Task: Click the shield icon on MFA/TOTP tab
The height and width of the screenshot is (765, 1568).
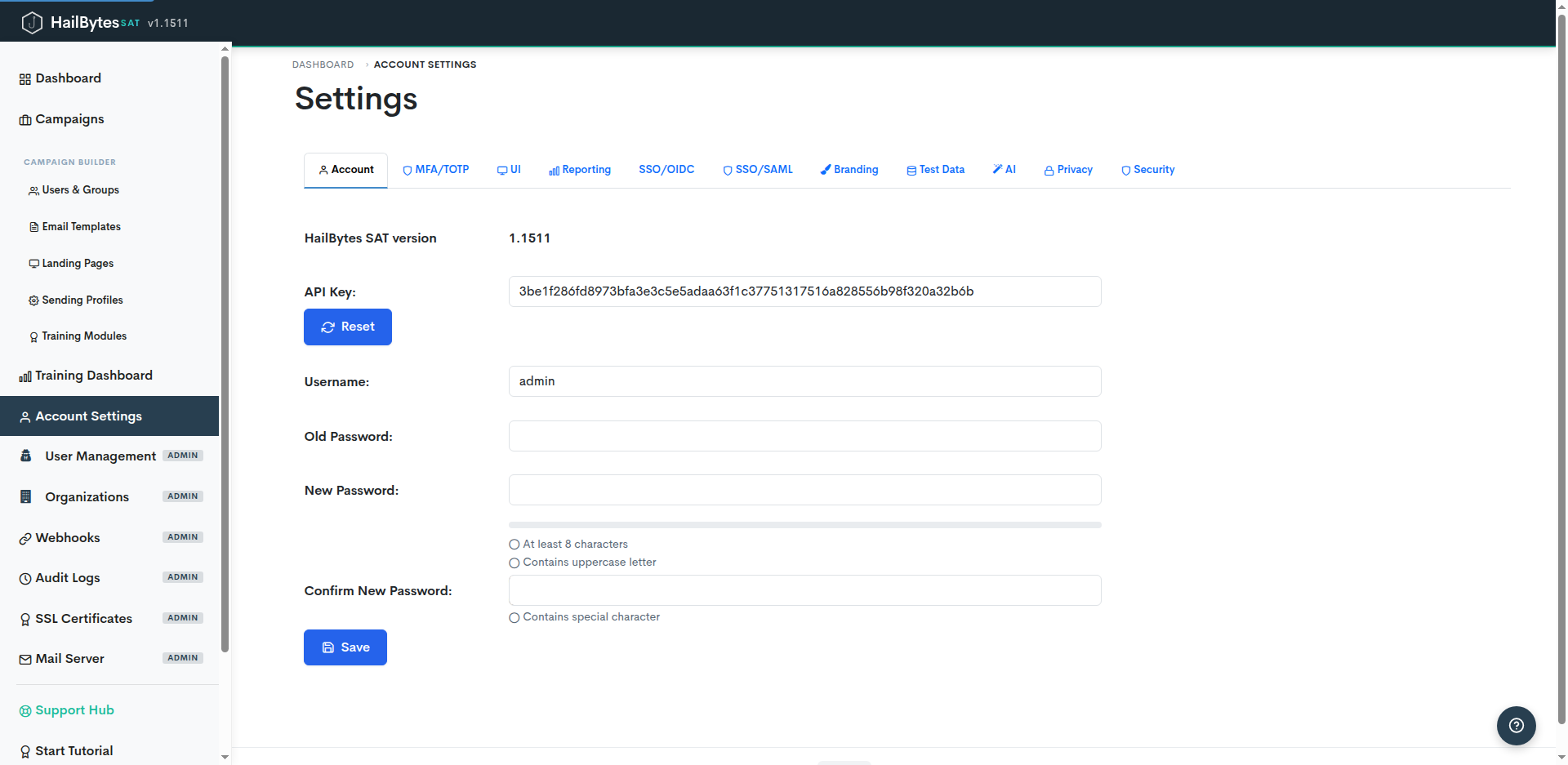Action: click(x=408, y=171)
